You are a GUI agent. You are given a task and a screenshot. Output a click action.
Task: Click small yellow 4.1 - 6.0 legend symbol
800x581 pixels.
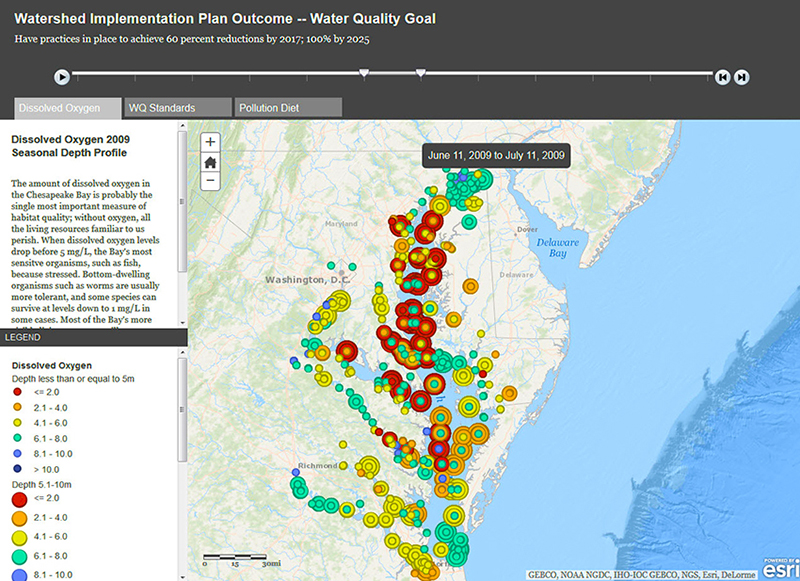[17, 422]
